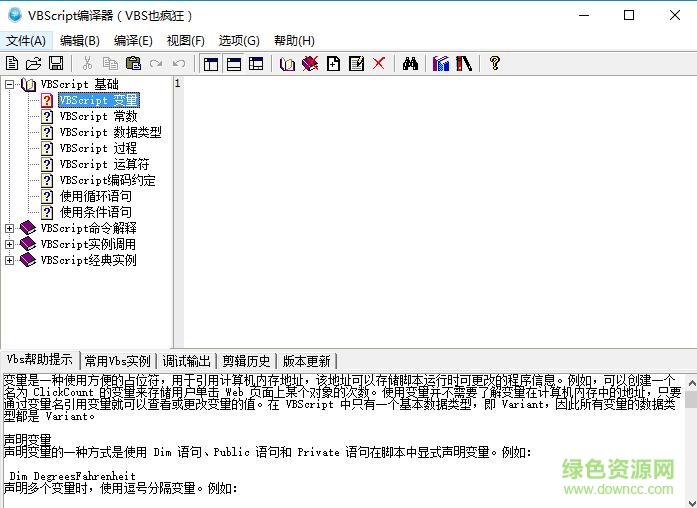The image size is (697, 508).
Task: Toggle the left tree panel layout icon
Action: click(211, 64)
